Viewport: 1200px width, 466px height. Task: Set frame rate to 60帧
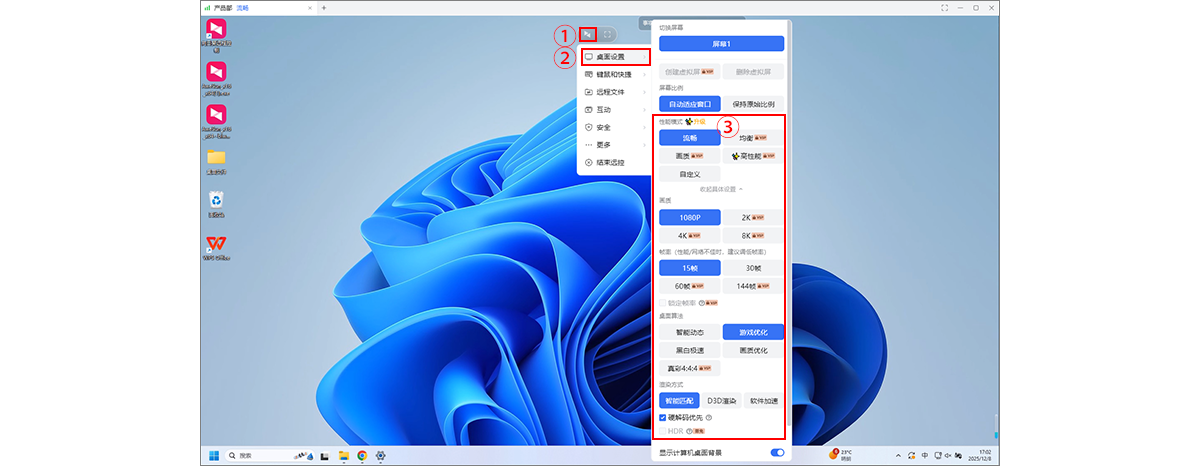tap(689, 286)
